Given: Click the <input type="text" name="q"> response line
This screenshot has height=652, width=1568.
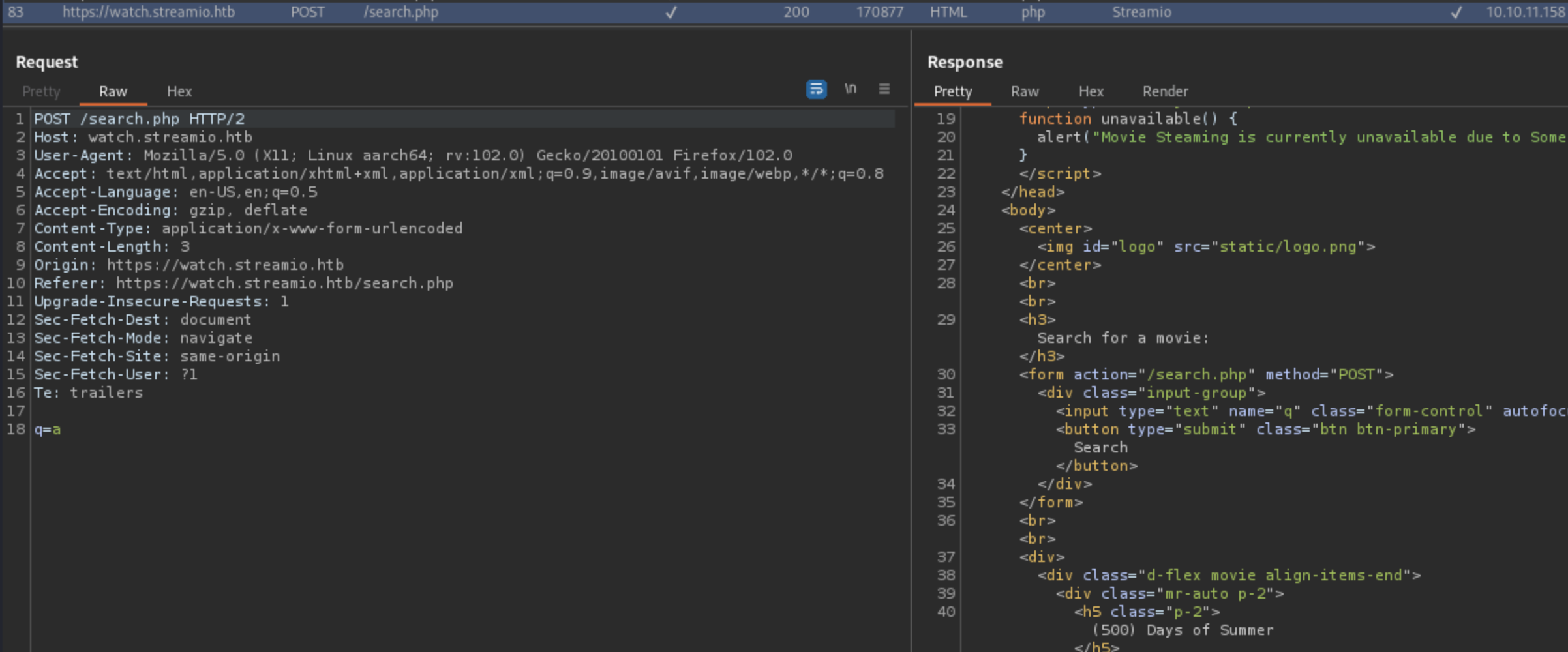Looking at the screenshot, I should coord(1311,411).
